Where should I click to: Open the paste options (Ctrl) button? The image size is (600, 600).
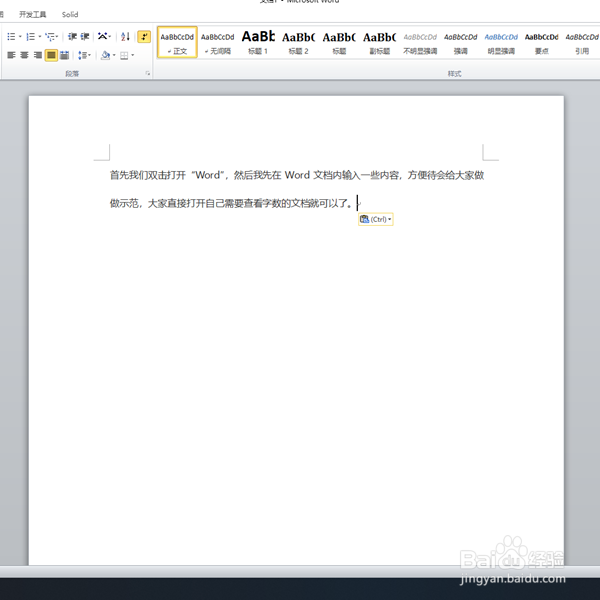click(x=376, y=219)
